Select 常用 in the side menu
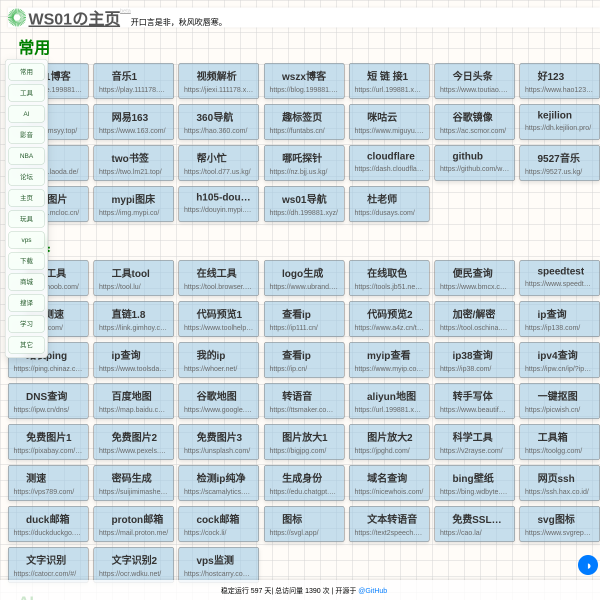 (26, 72)
